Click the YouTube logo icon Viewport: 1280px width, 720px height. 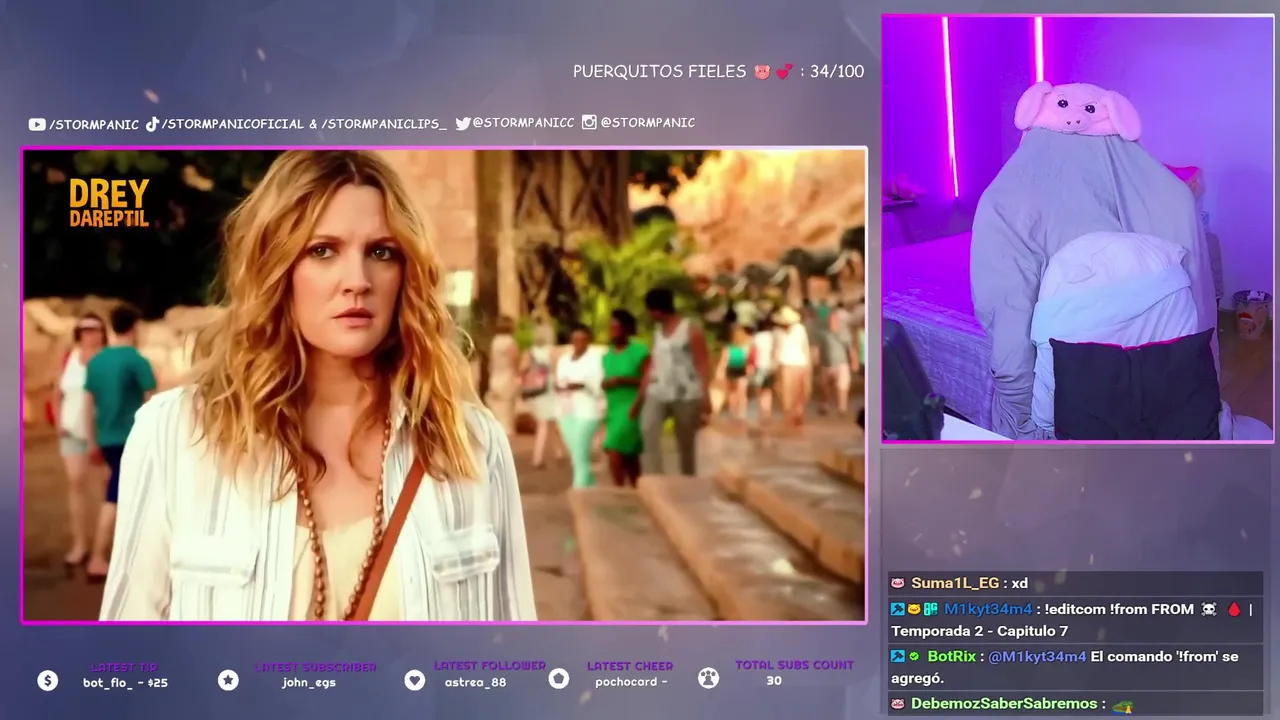(37, 124)
